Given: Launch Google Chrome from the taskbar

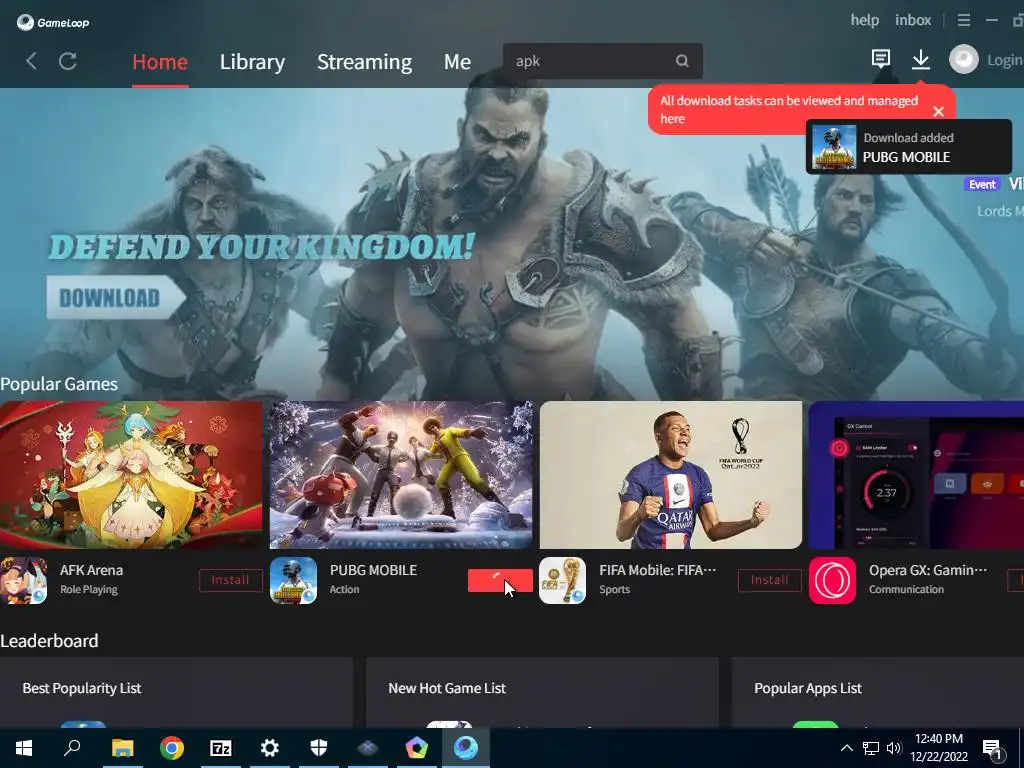Looking at the screenshot, I should [172, 748].
